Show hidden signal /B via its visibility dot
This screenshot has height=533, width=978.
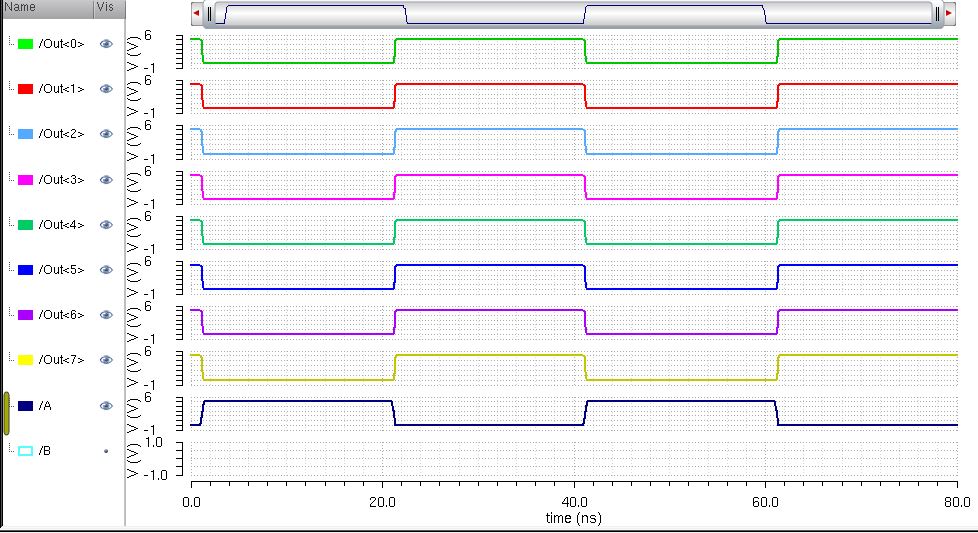(106, 451)
